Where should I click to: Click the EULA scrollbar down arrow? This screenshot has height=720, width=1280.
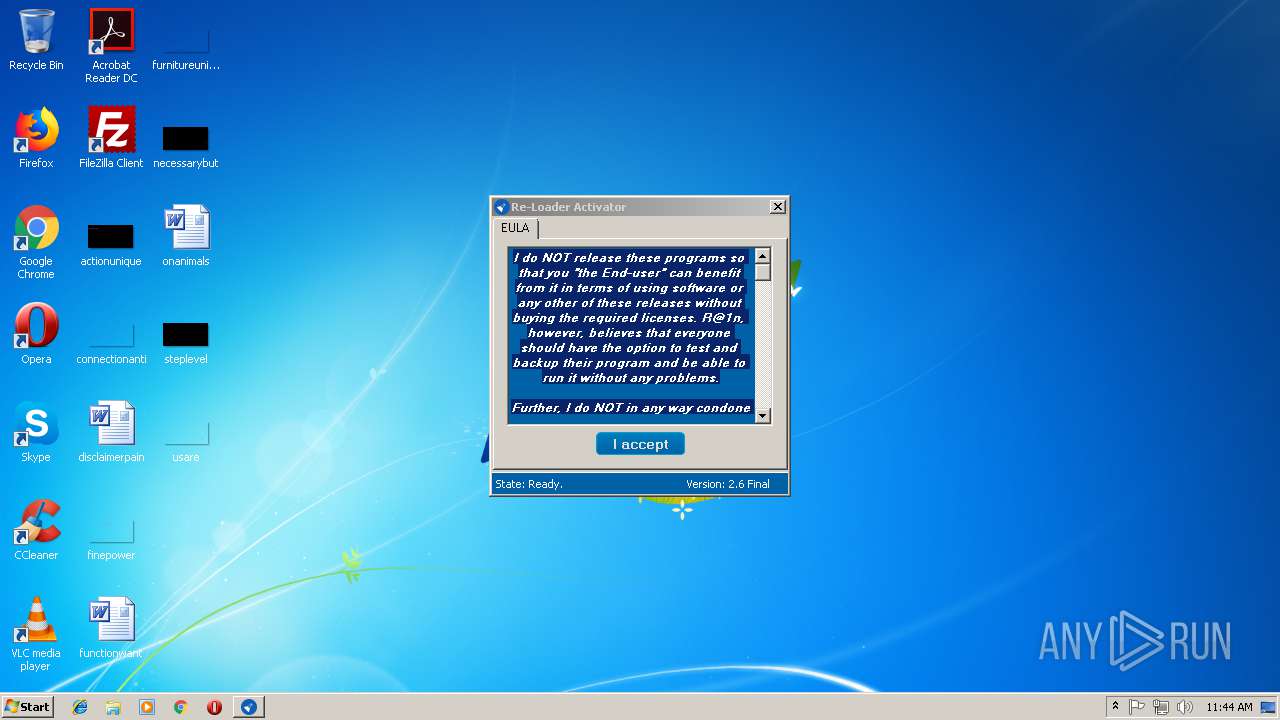763,415
